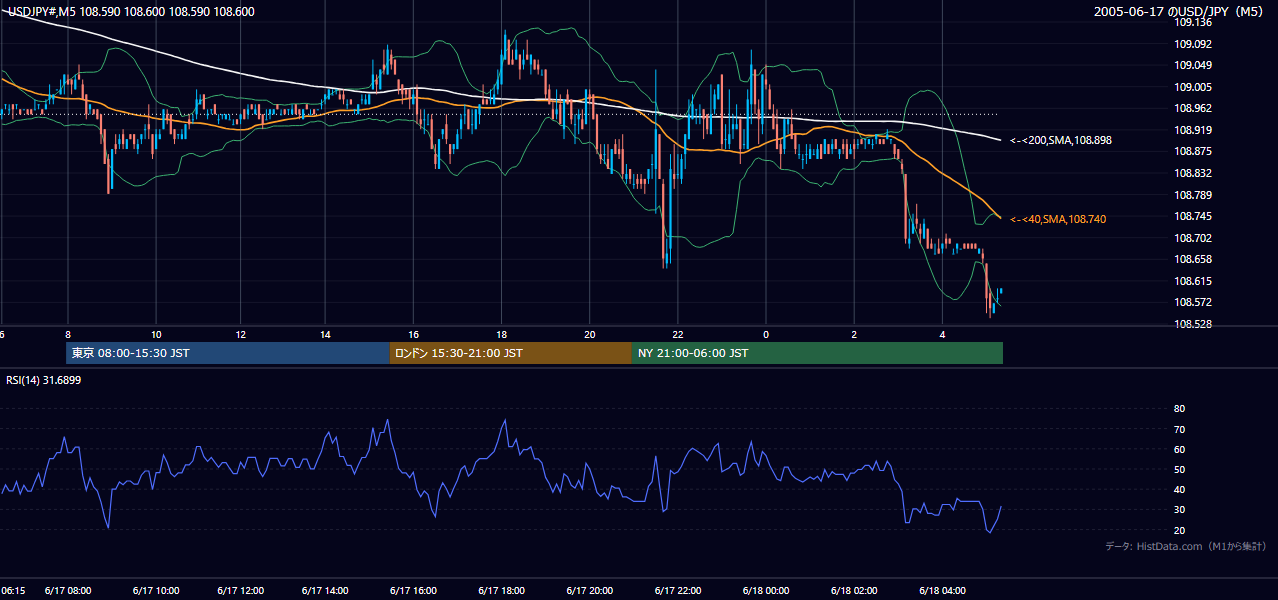
Task: Click price level 108.528 on axis
Action: click(x=1193, y=324)
